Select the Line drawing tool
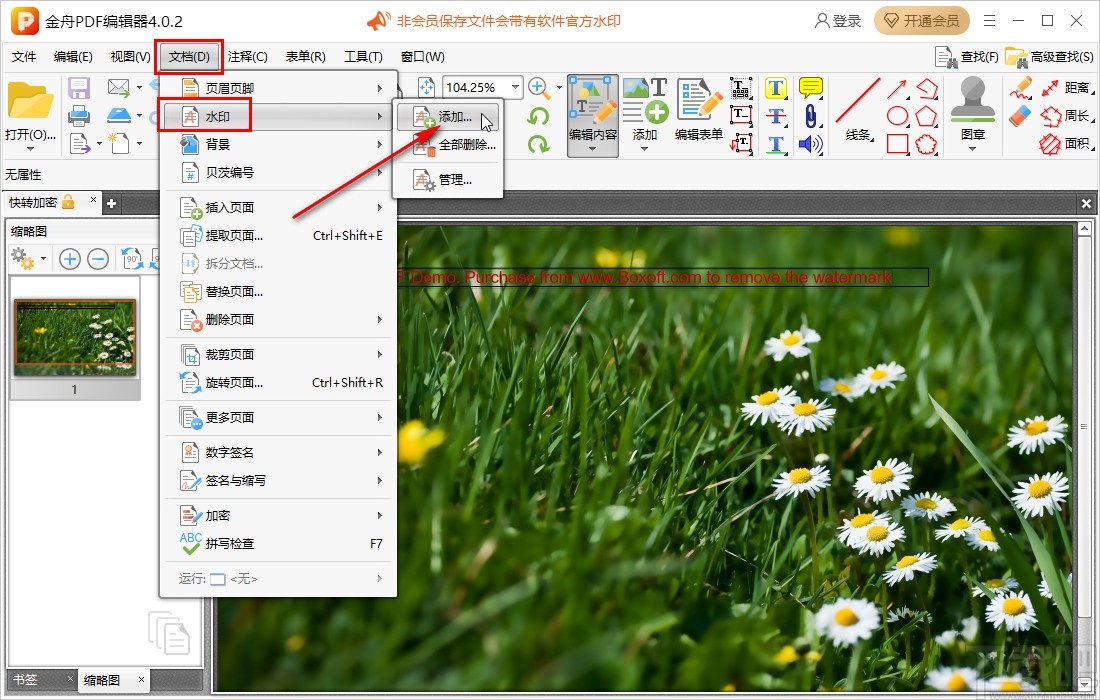Screen dimensions: 1100x700 click(x=857, y=109)
